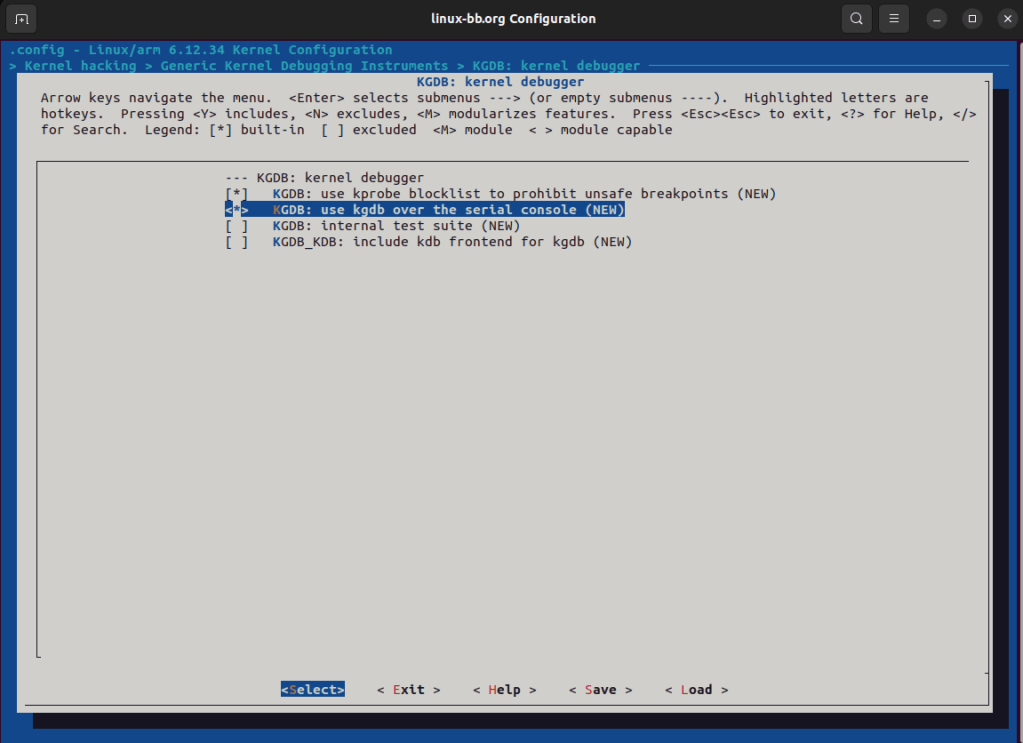Minimize the terminal window
The height and width of the screenshot is (743, 1023).
pyautogui.click(x=936, y=18)
